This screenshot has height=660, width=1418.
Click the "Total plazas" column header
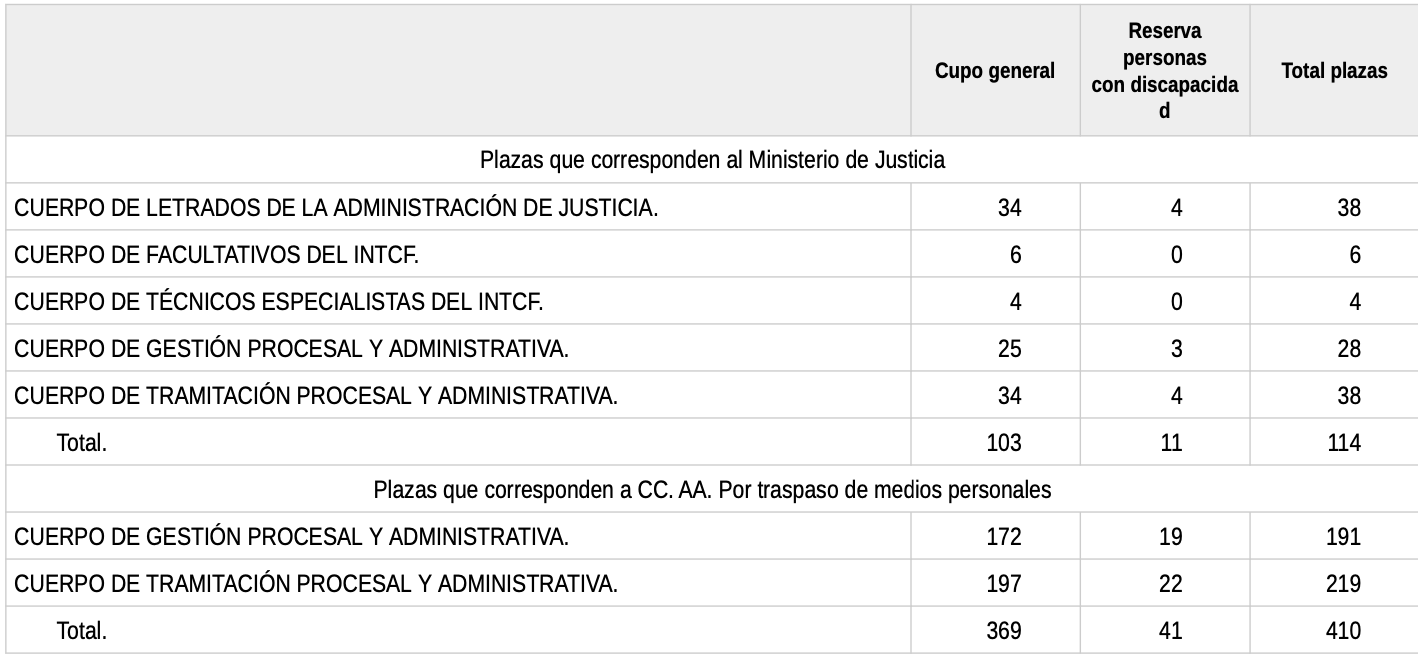point(1334,71)
